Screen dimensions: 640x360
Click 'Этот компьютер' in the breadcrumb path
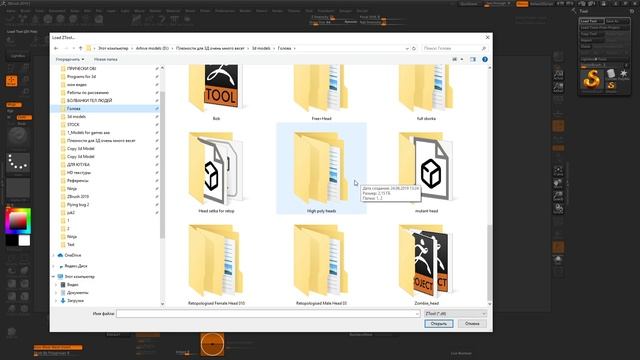pos(113,48)
